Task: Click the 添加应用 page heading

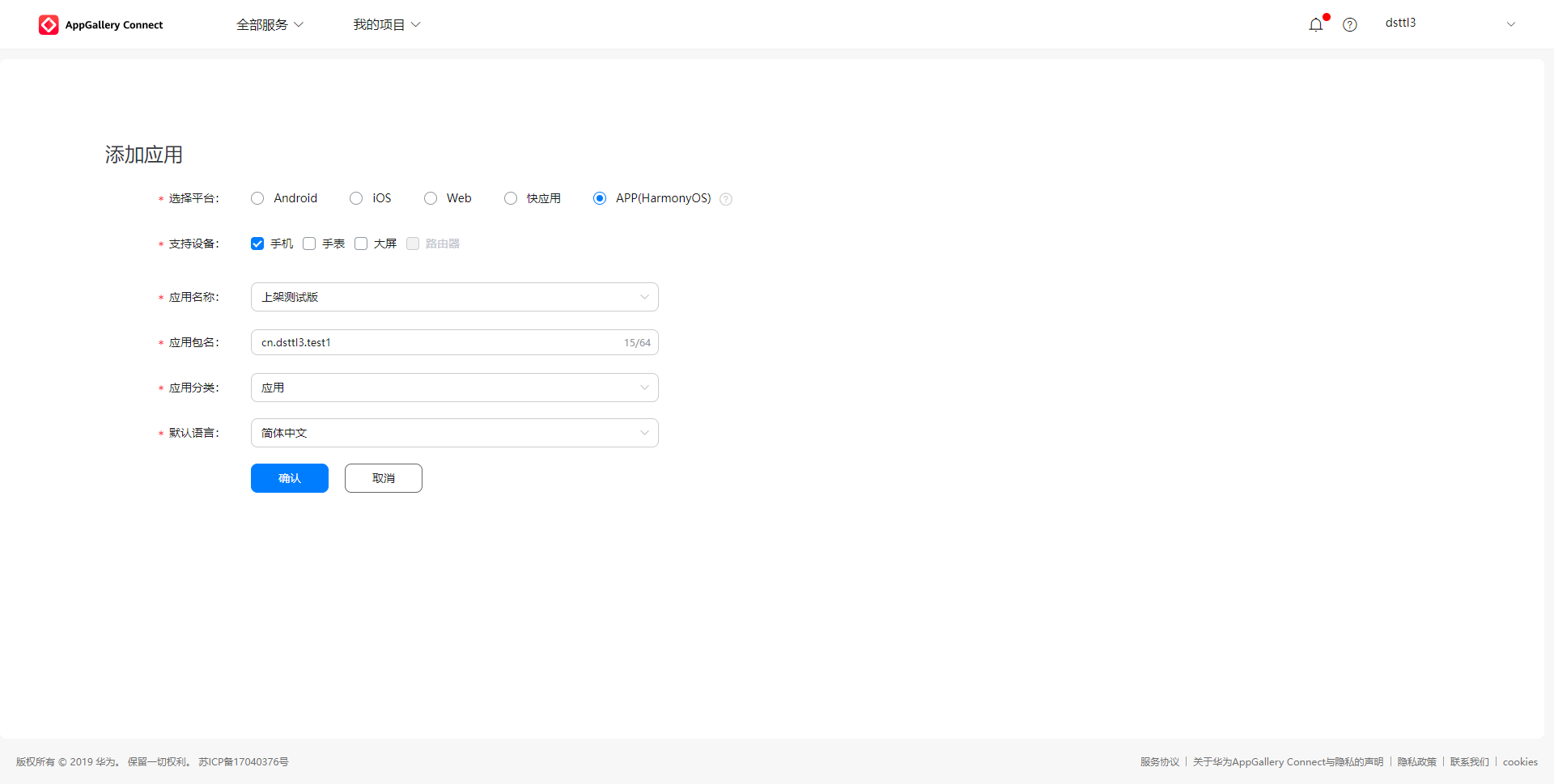Action: coord(144,155)
